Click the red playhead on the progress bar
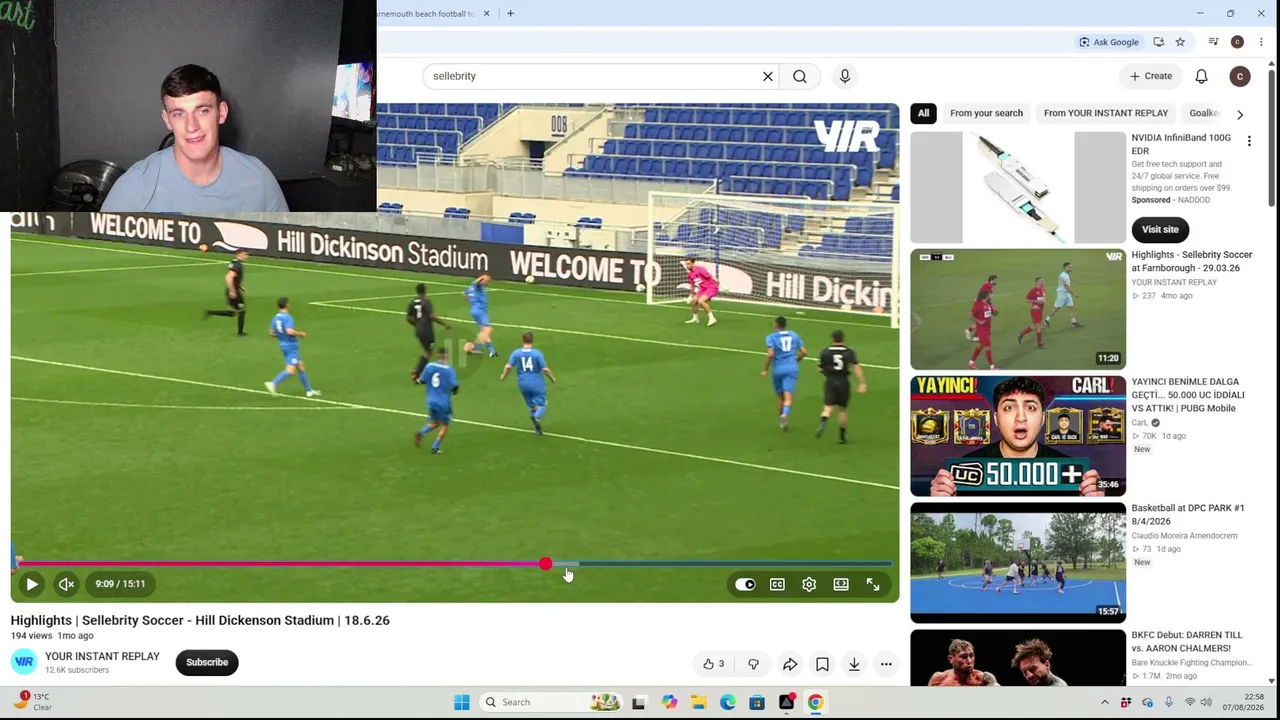1280x720 pixels. pyautogui.click(x=545, y=565)
